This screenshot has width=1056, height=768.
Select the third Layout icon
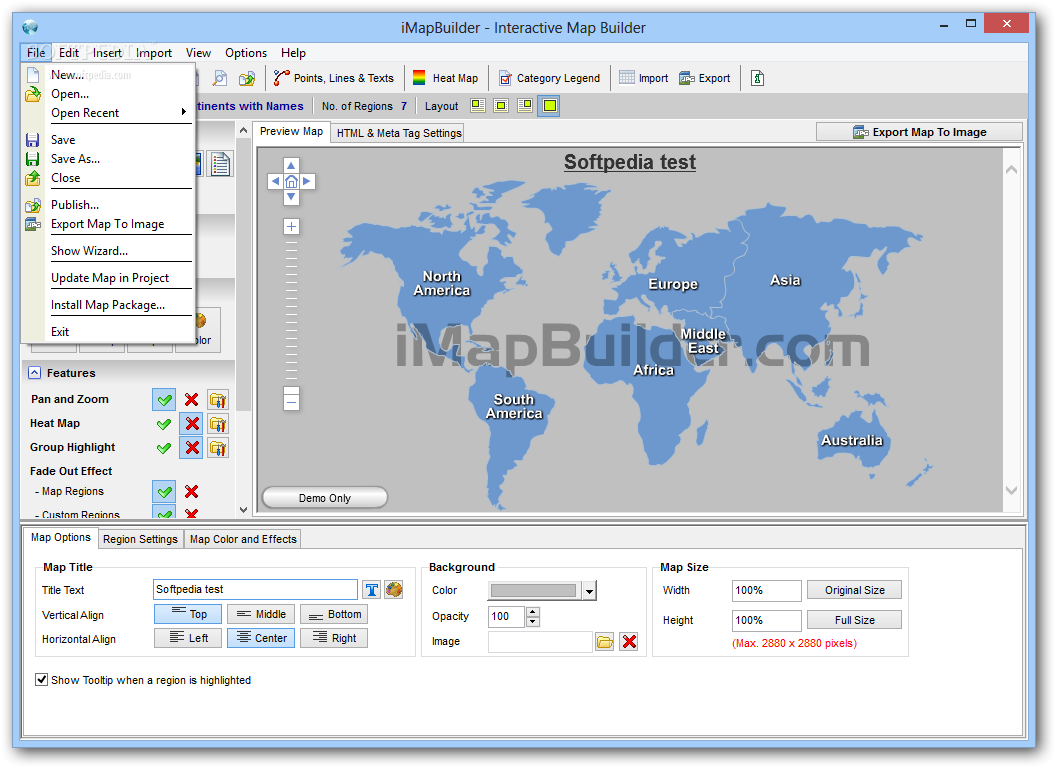[525, 106]
